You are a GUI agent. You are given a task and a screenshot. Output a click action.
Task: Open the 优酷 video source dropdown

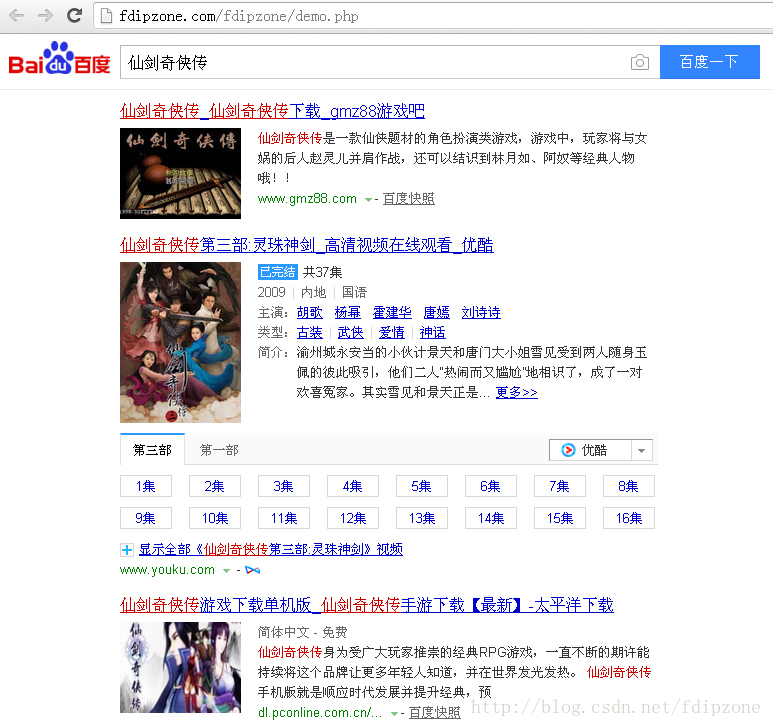(642, 450)
